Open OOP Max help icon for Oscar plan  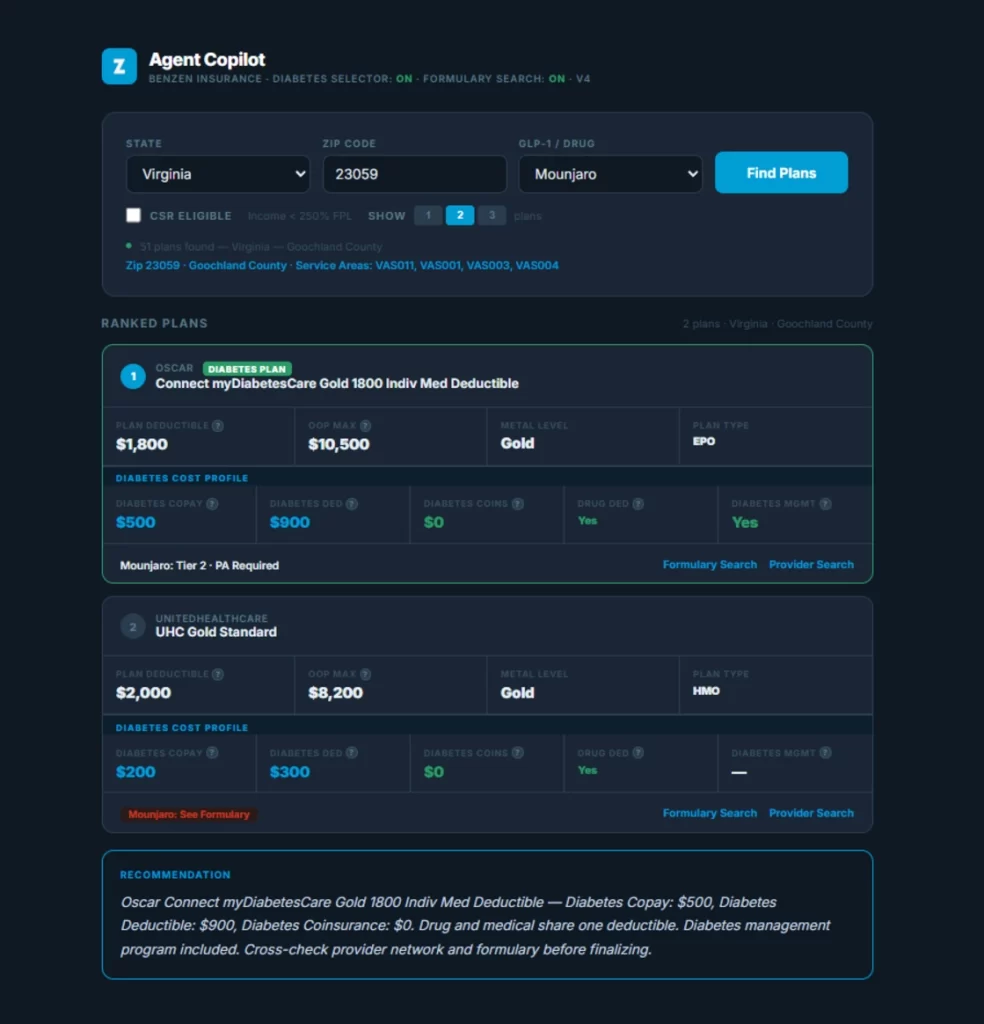click(366, 426)
